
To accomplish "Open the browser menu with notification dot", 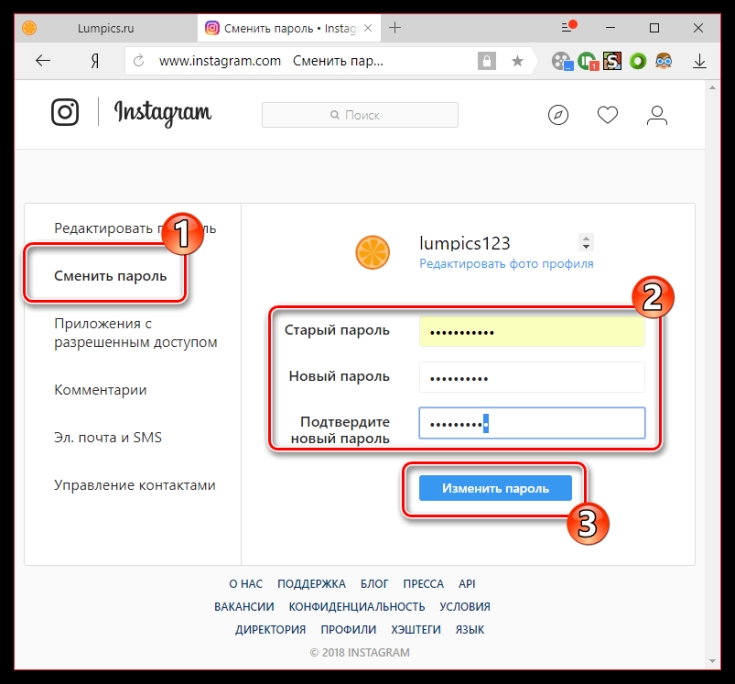I will [569, 27].
